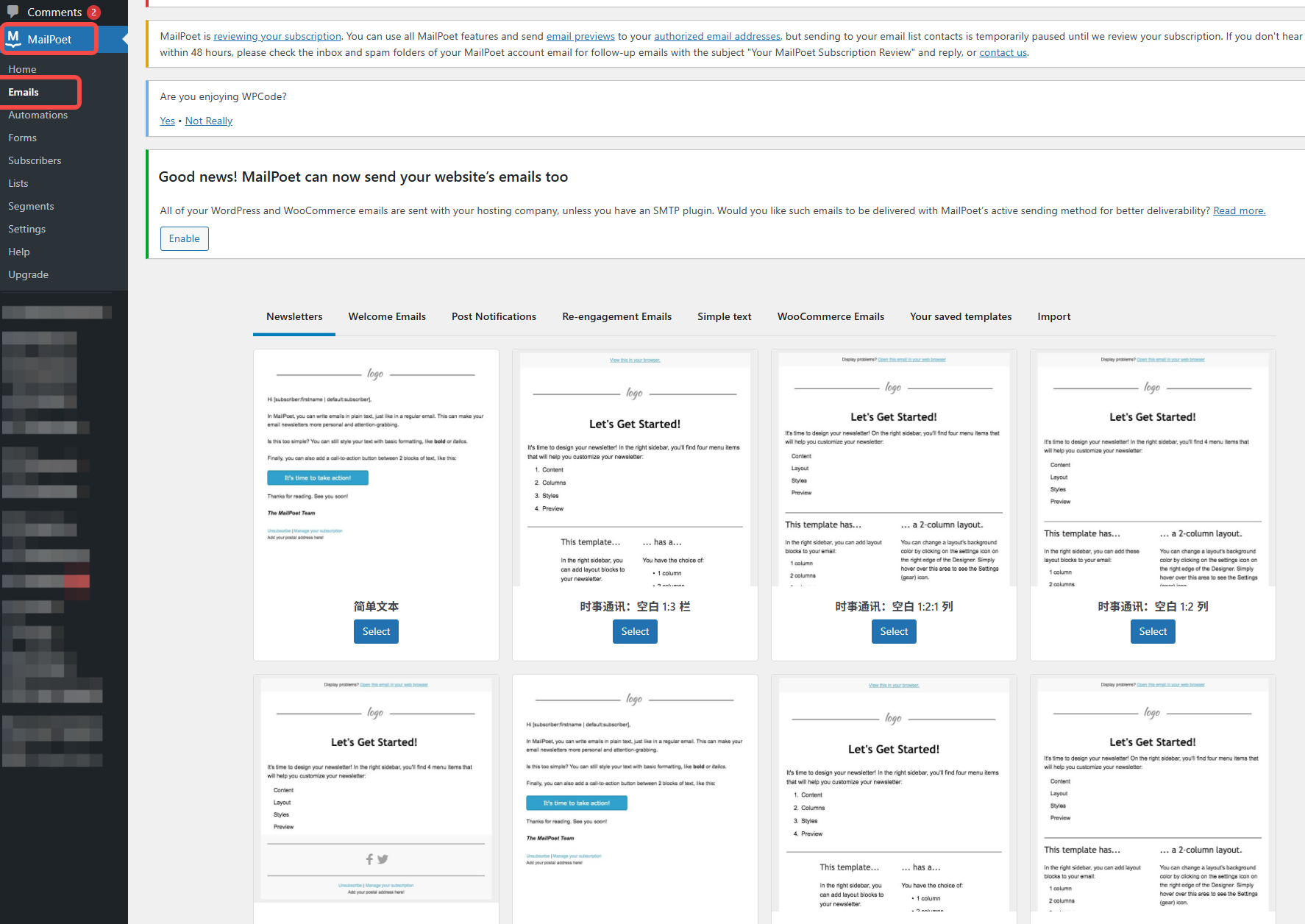
Task: Click the '时事通讯：空白 1:3 栏' template title
Action: point(635,606)
